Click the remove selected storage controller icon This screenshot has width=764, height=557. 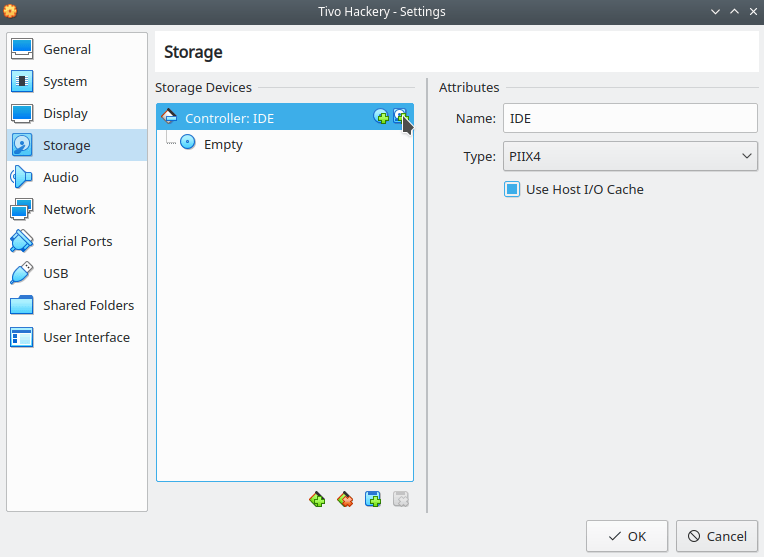coord(345,499)
